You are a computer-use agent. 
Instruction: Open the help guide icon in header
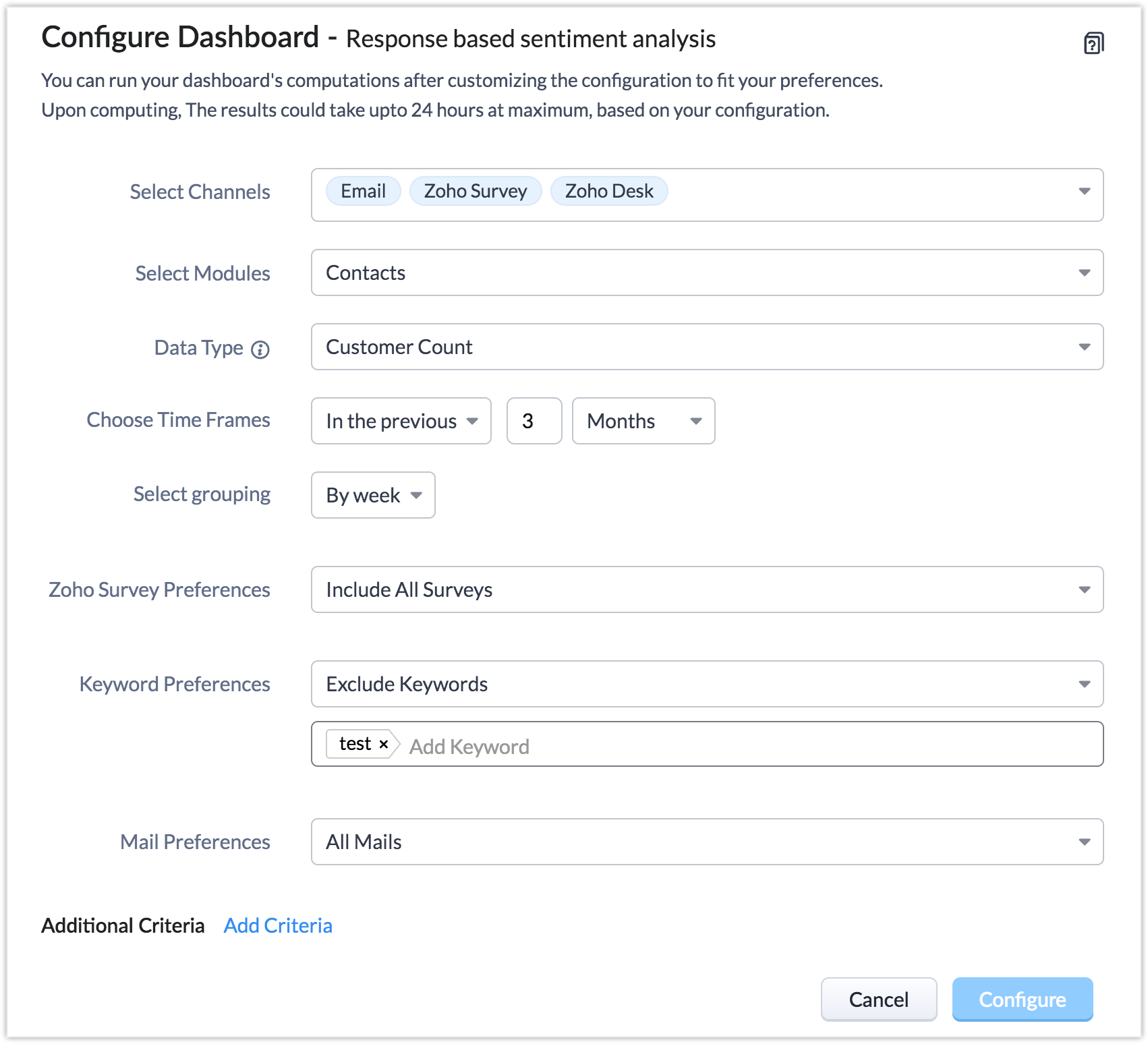pos(1093,43)
